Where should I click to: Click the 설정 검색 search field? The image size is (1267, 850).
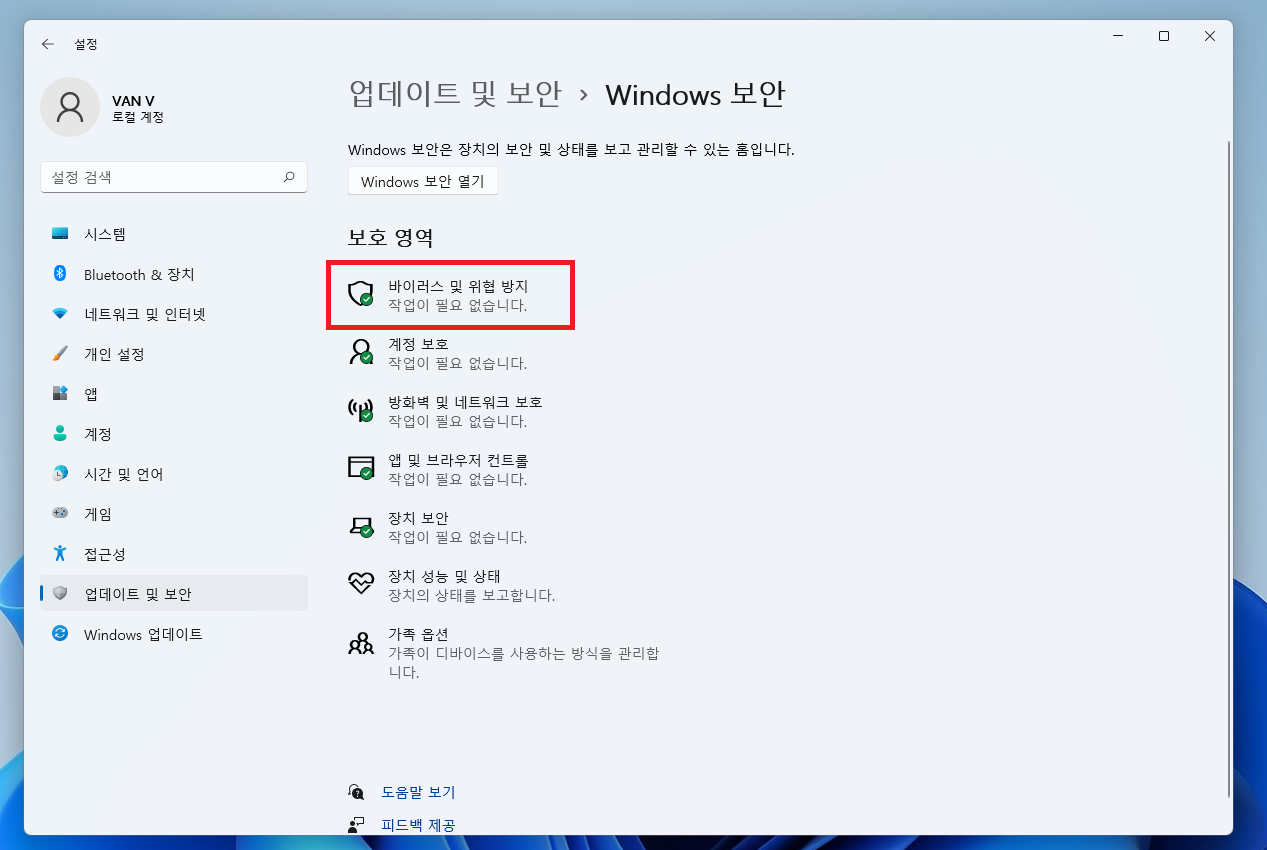coord(174,177)
